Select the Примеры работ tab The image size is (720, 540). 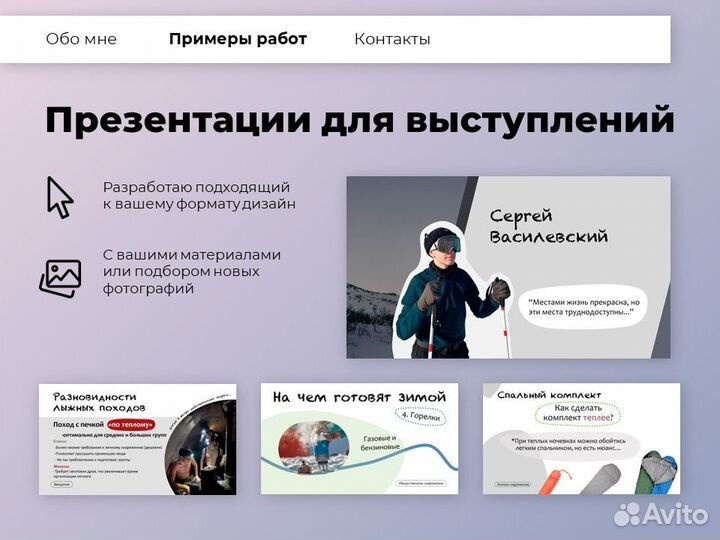click(238, 39)
